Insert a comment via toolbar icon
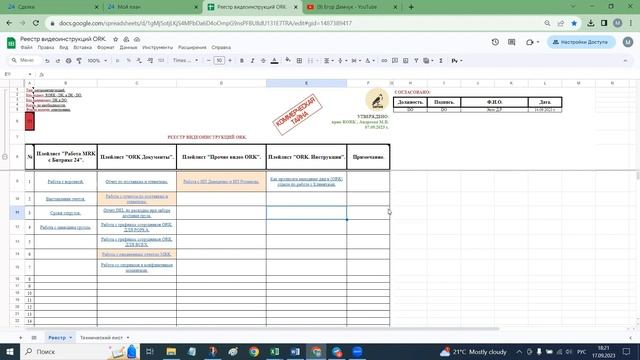640x360 pixels. (395, 60)
